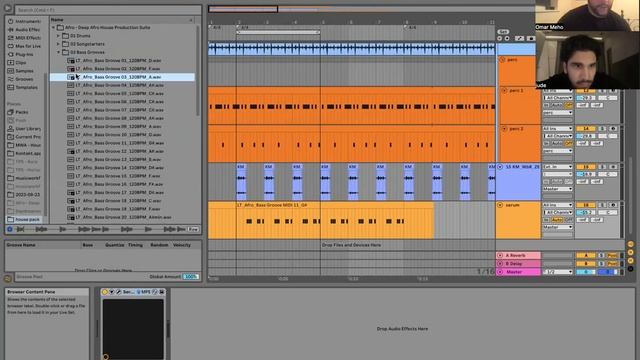Click the Groove Pool selector icon
This screenshot has height=360, width=640.
tap(8, 278)
